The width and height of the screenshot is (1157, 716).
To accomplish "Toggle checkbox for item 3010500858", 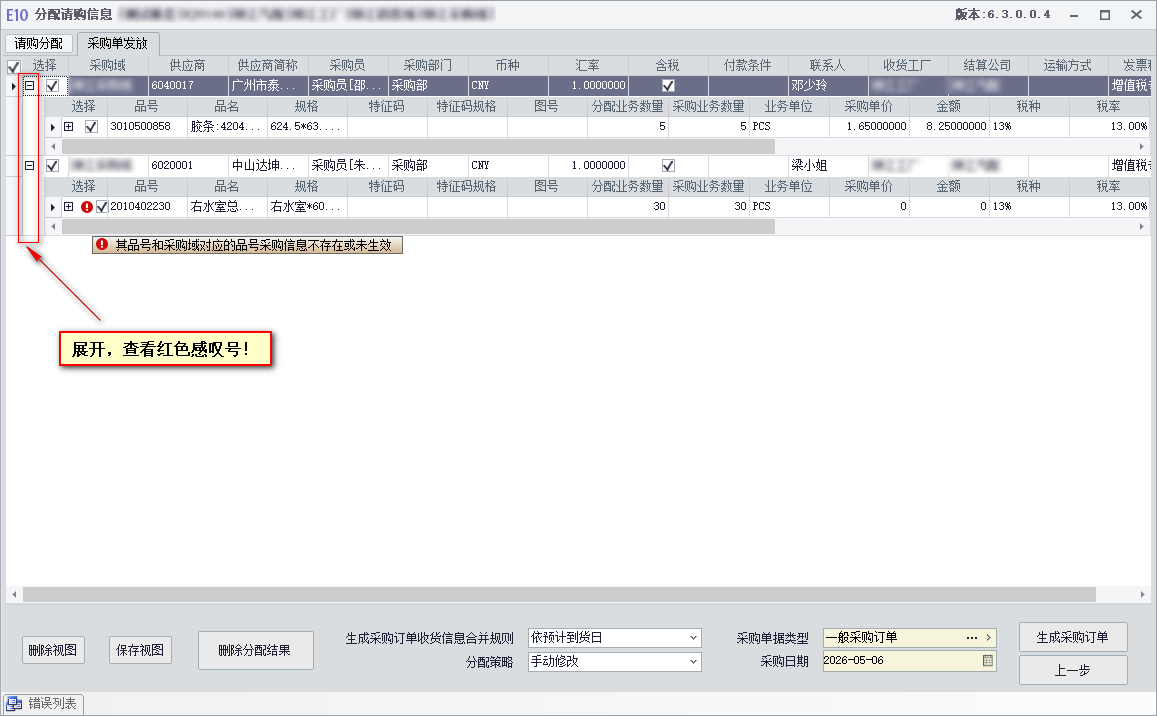I will 91,127.
